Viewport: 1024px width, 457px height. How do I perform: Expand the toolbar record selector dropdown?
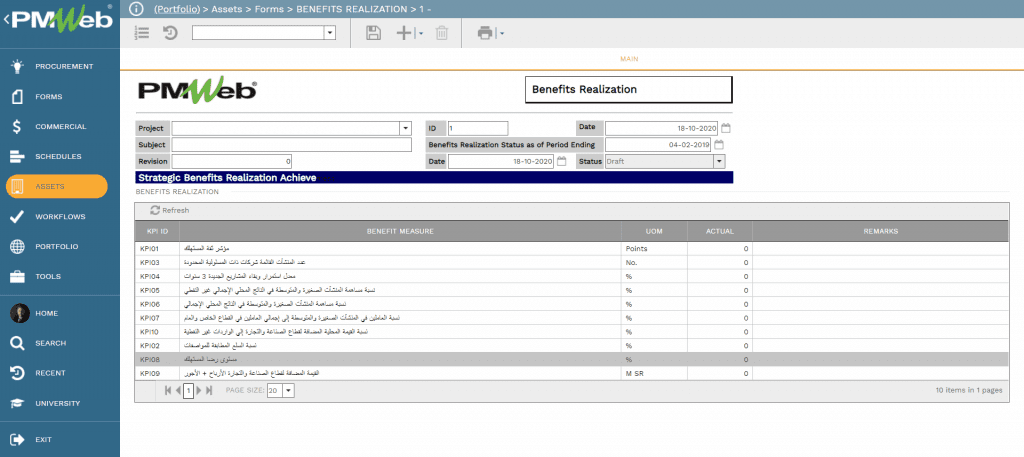click(330, 33)
